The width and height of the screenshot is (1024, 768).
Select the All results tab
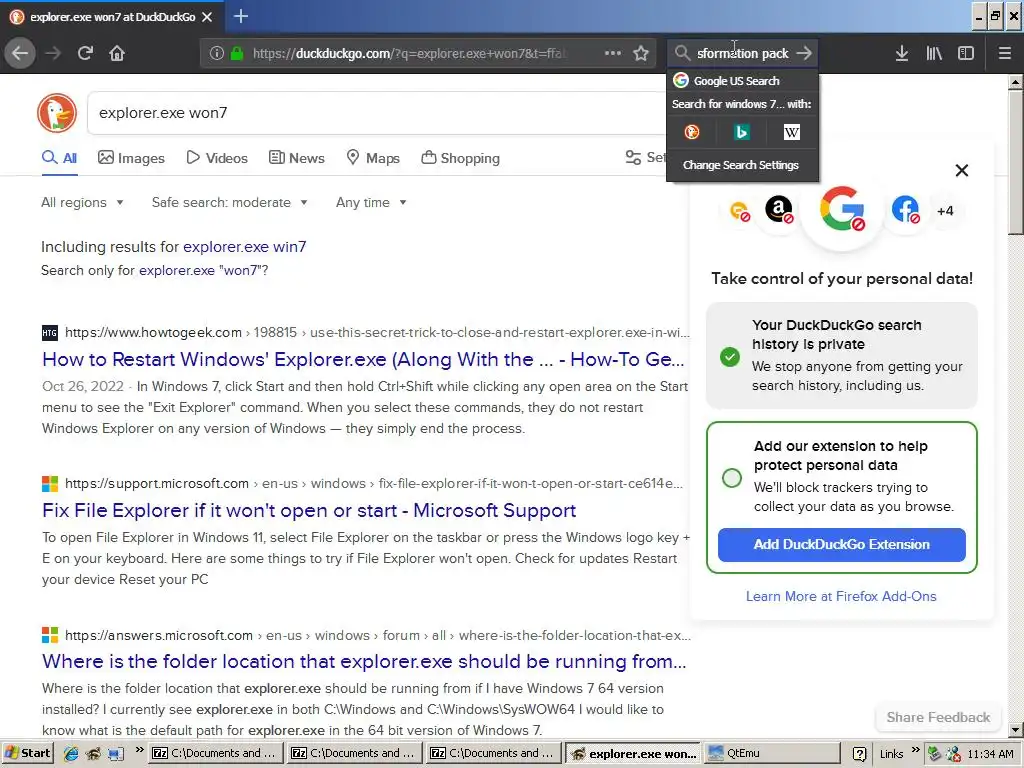click(59, 158)
